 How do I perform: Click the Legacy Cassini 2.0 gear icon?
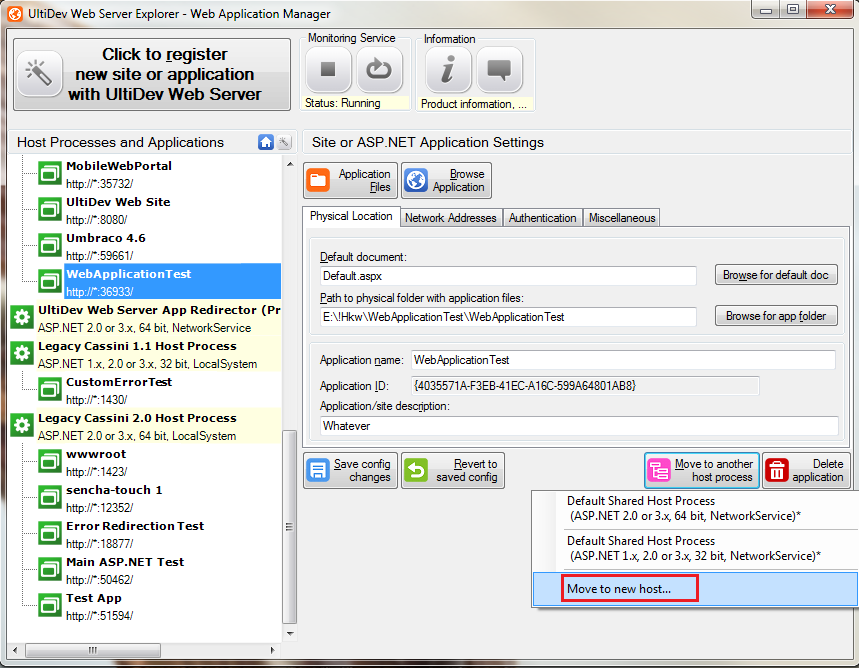coord(22,425)
